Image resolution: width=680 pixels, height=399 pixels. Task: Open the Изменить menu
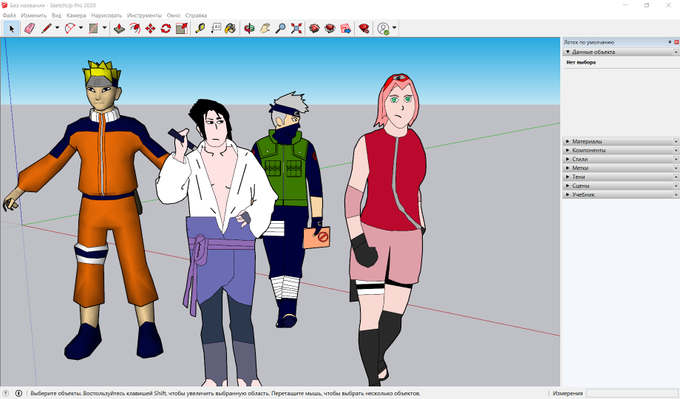[x=33, y=15]
